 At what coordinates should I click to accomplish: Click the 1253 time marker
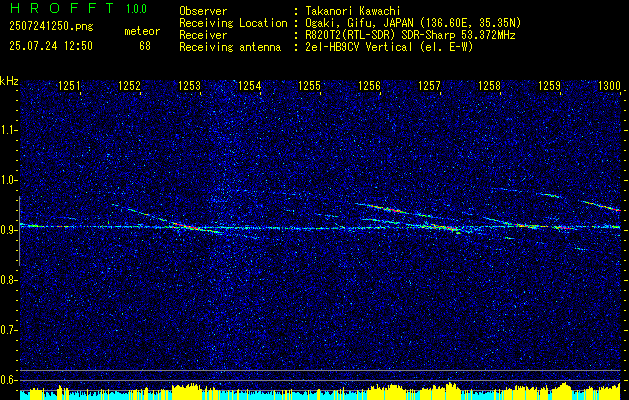(189, 85)
